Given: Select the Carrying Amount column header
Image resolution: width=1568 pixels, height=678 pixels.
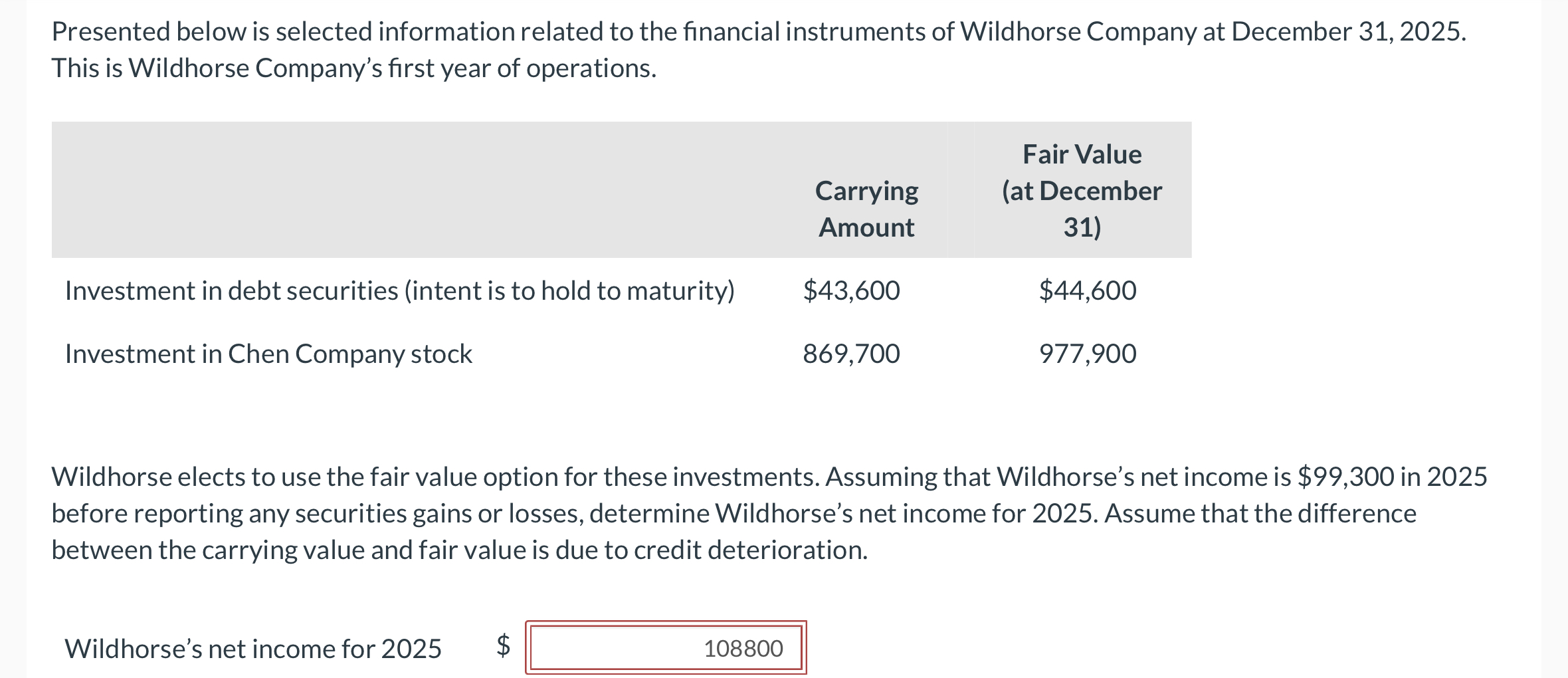Looking at the screenshot, I should click(x=866, y=209).
